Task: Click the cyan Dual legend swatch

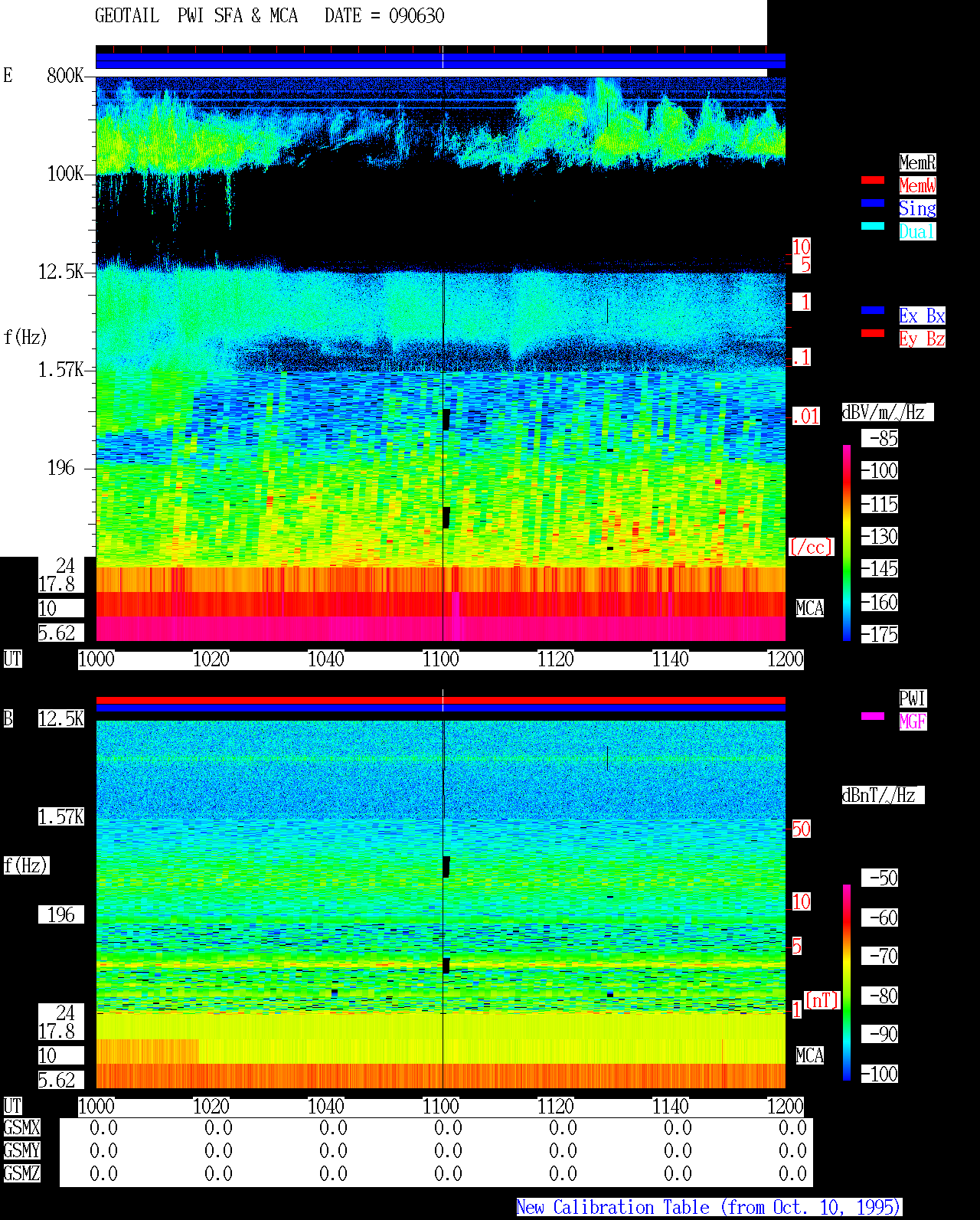Action: pos(873,226)
